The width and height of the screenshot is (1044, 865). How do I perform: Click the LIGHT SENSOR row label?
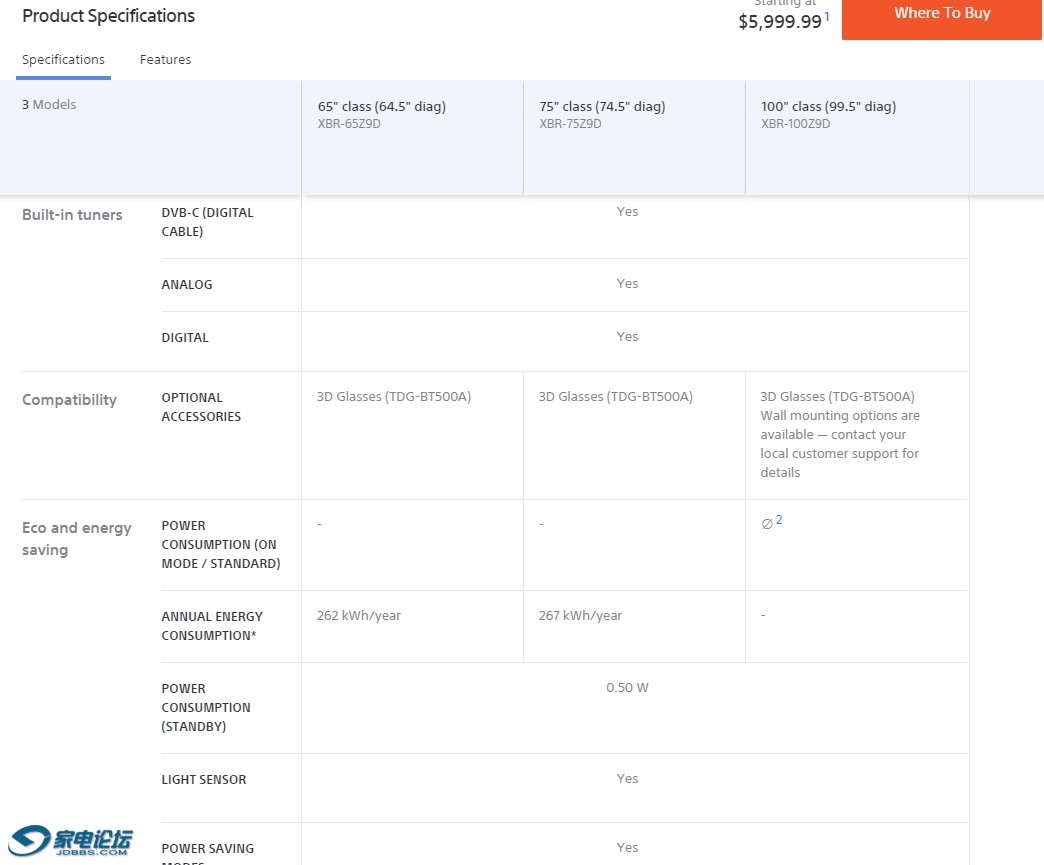(204, 780)
